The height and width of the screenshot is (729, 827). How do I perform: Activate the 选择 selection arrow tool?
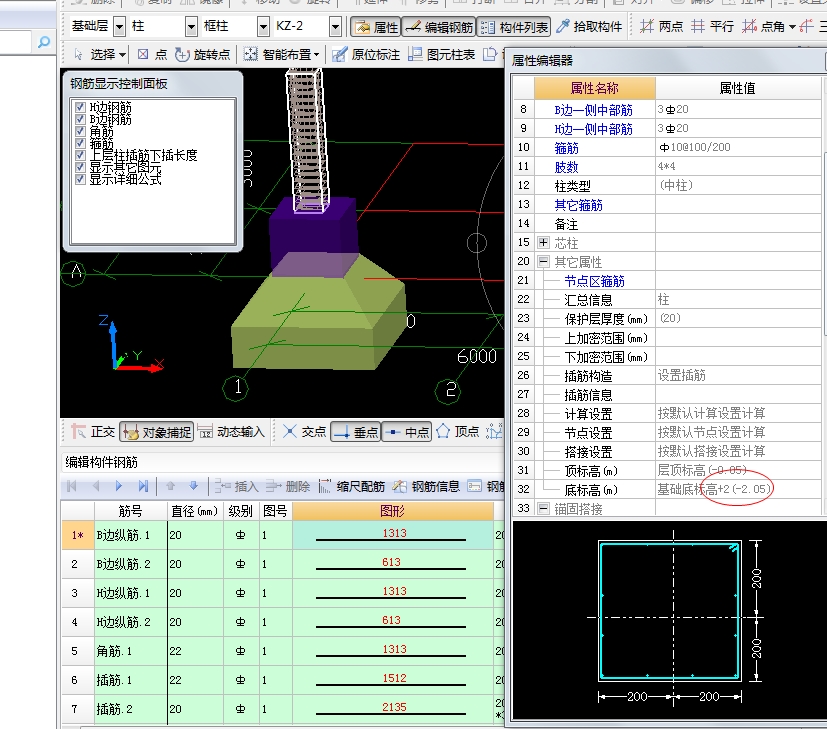96,54
